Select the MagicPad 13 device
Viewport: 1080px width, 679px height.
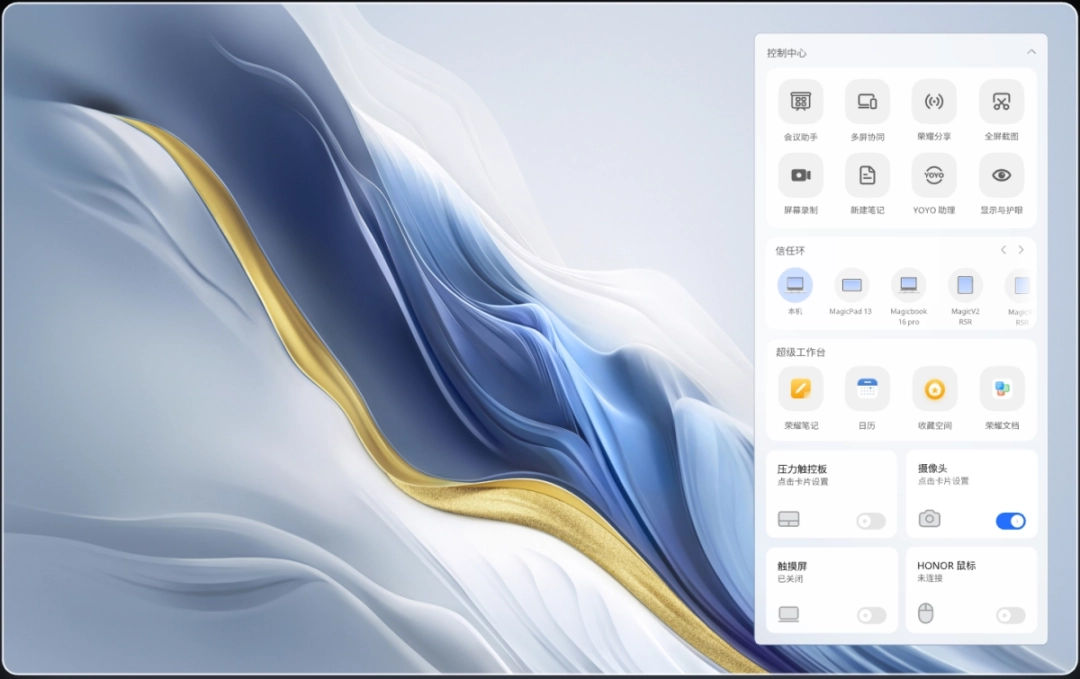(x=851, y=286)
